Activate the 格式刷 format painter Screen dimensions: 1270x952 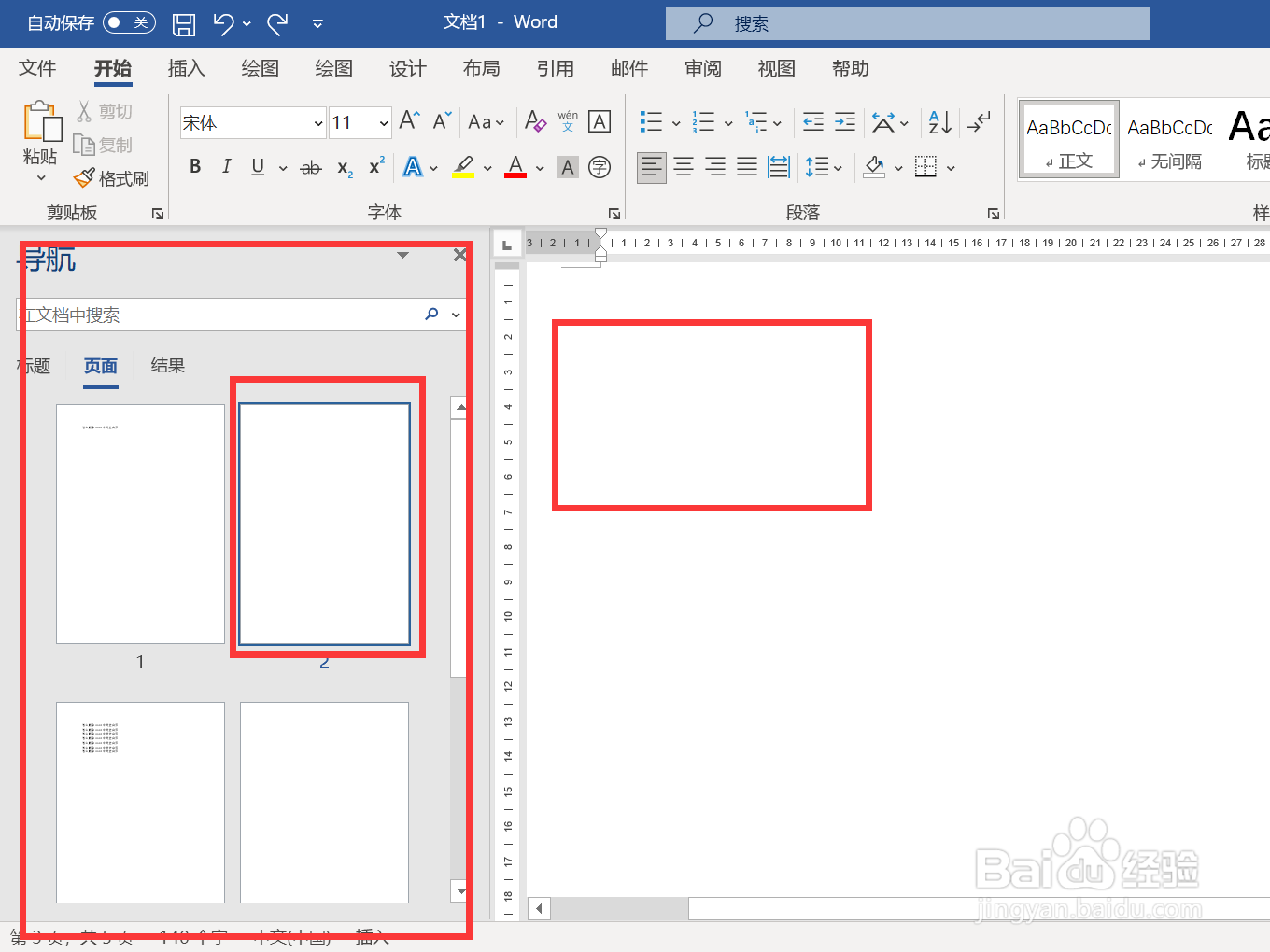[112, 177]
